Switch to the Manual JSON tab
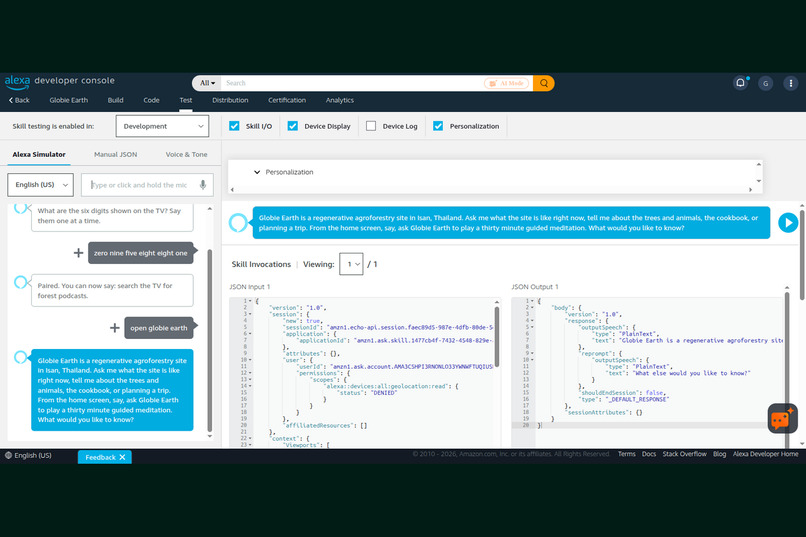The image size is (806, 537). (x=116, y=154)
